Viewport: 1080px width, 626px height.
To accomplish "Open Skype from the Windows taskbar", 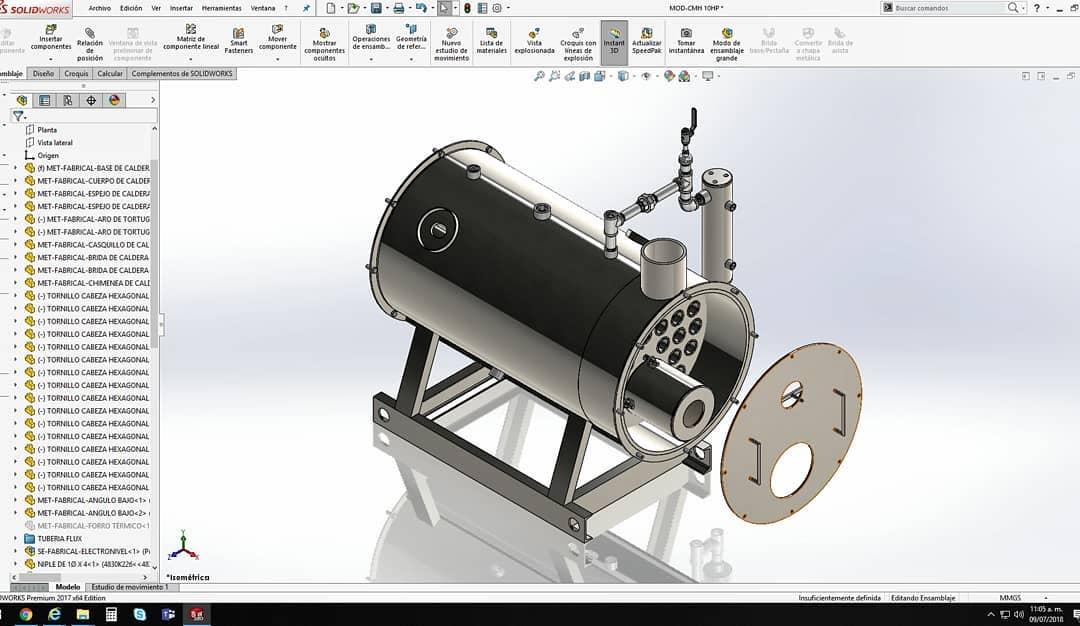I will click(140, 614).
